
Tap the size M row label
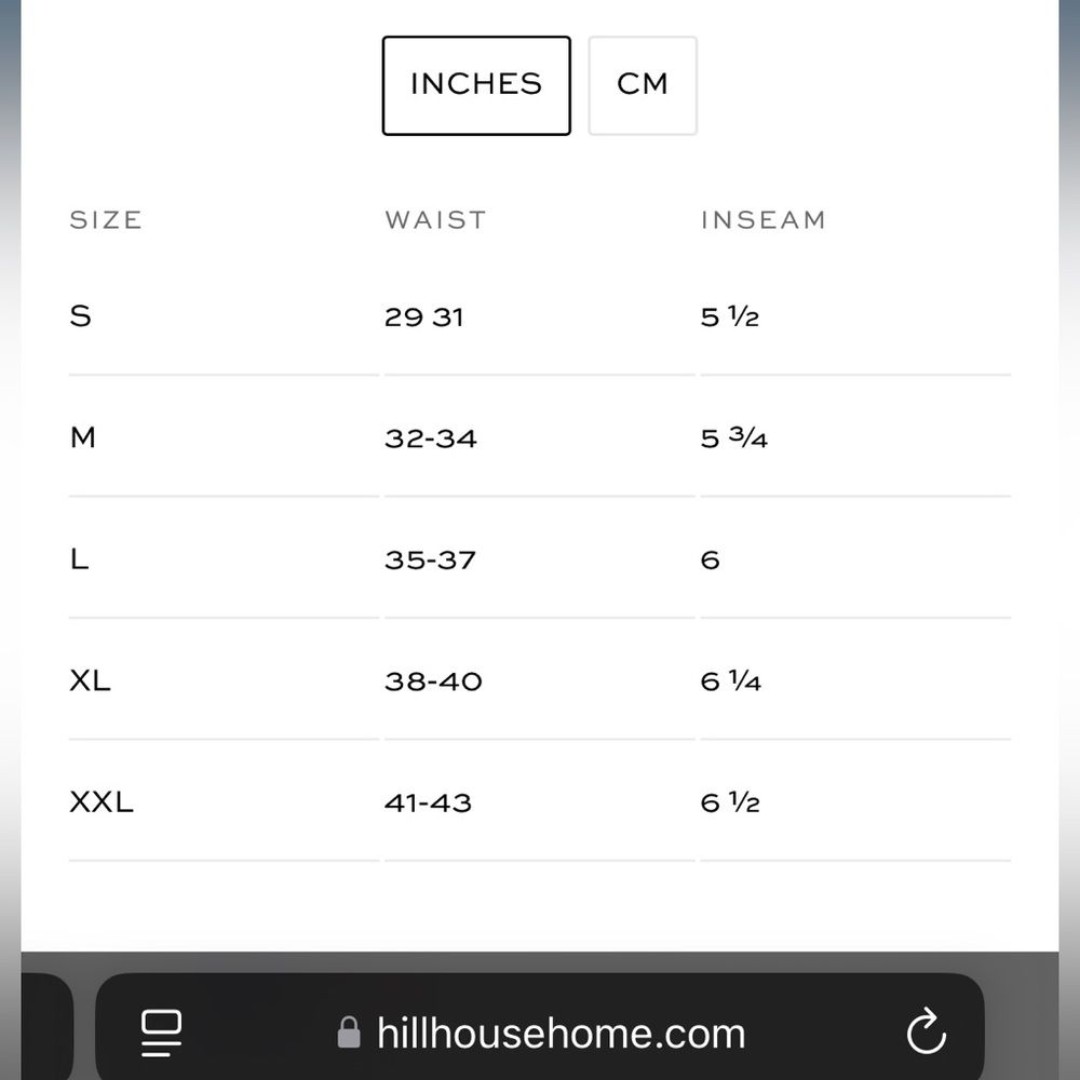83,437
